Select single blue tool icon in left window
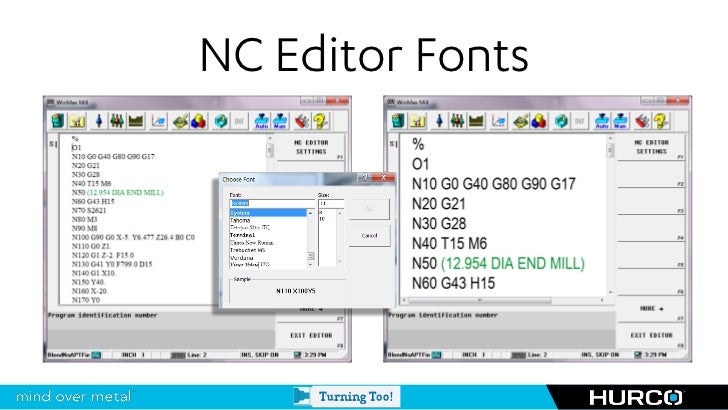 99,121
